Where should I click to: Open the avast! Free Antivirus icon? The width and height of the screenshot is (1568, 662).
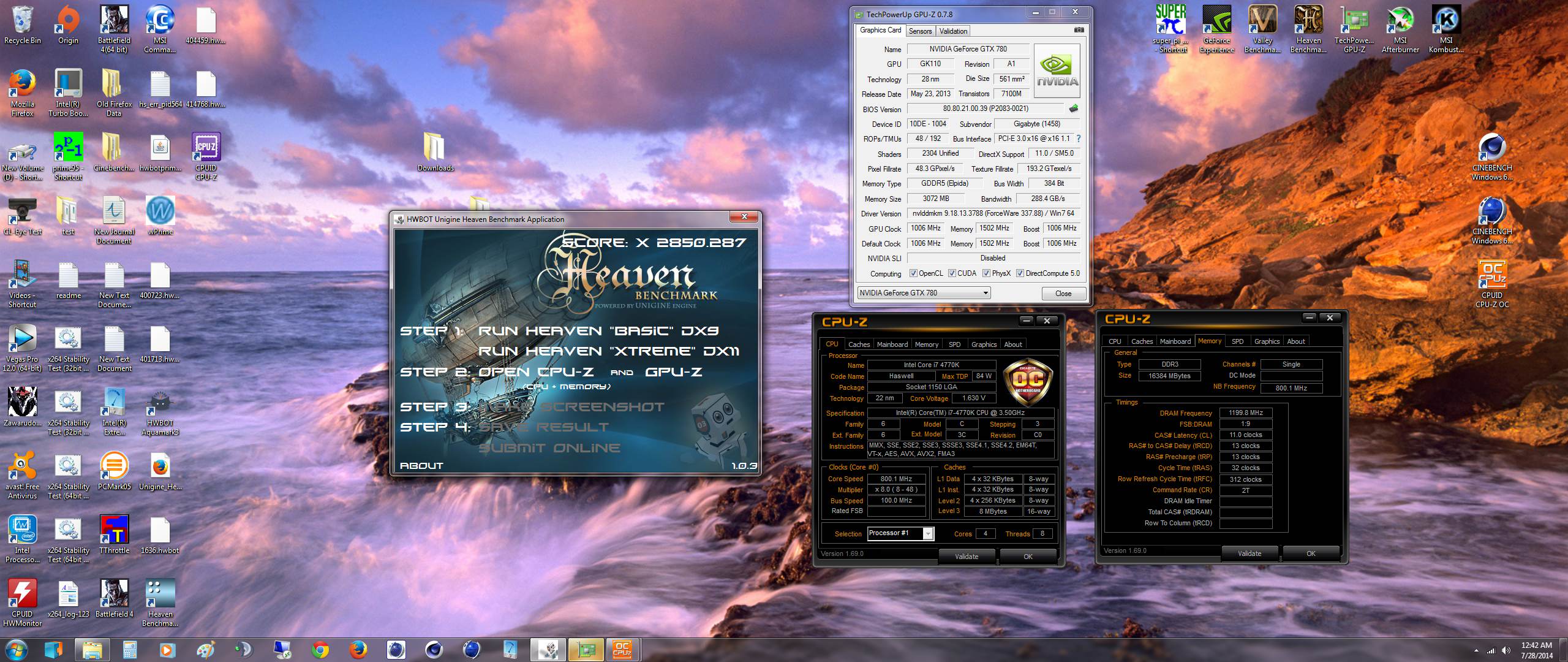[23, 475]
